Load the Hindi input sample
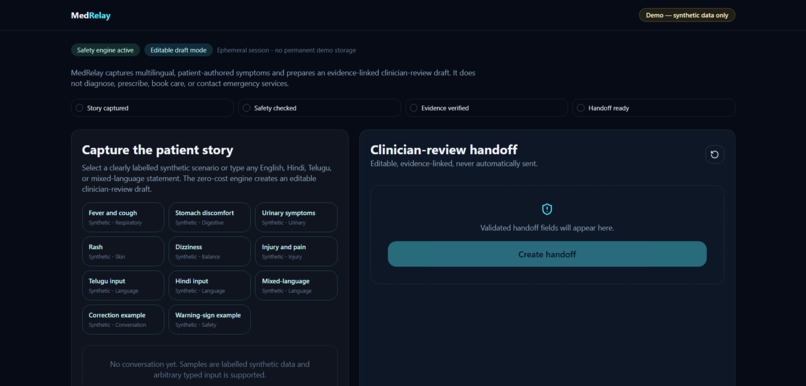The image size is (806, 386). [210, 285]
